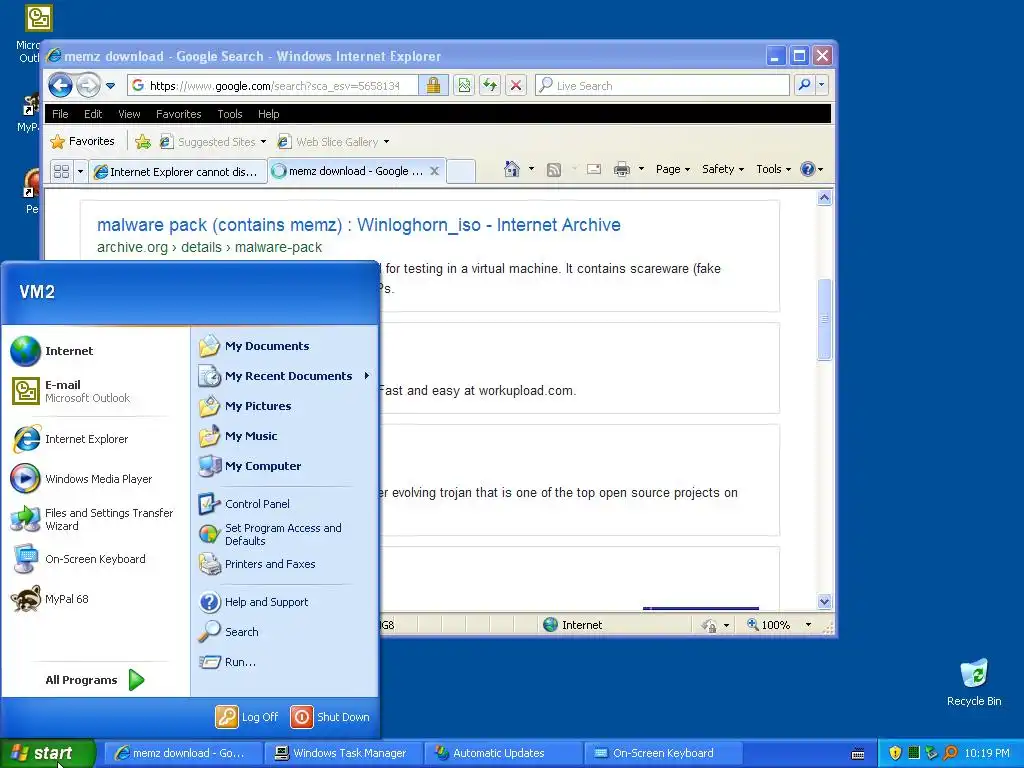Viewport: 1024px width, 768px height.
Task: Open the tab list dropdown arrow
Action: point(80,172)
